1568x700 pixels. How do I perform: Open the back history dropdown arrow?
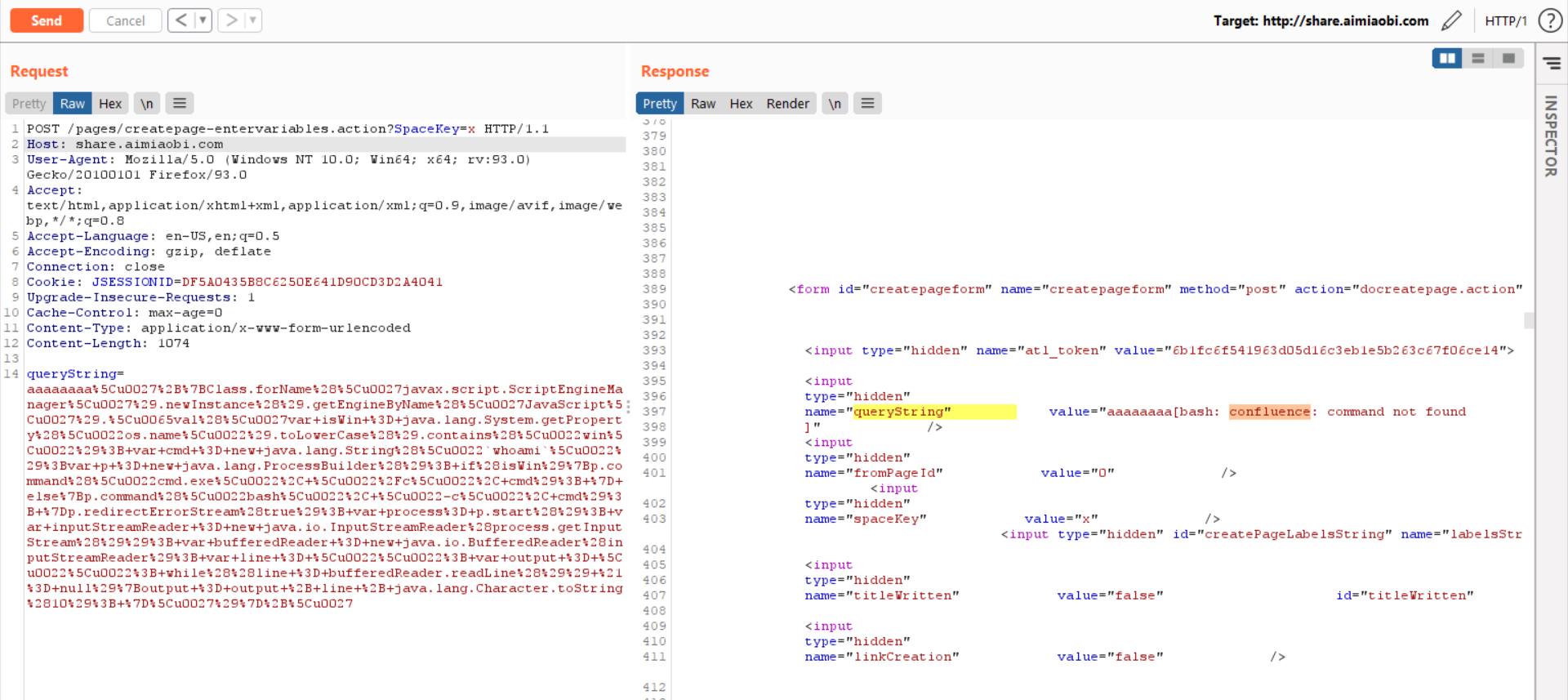pos(203,20)
